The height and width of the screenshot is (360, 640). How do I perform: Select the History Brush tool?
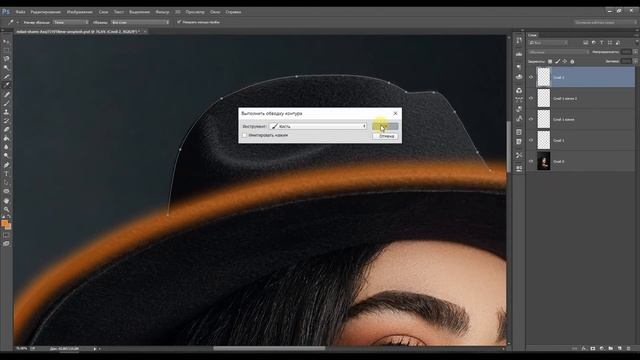click(6, 121)
